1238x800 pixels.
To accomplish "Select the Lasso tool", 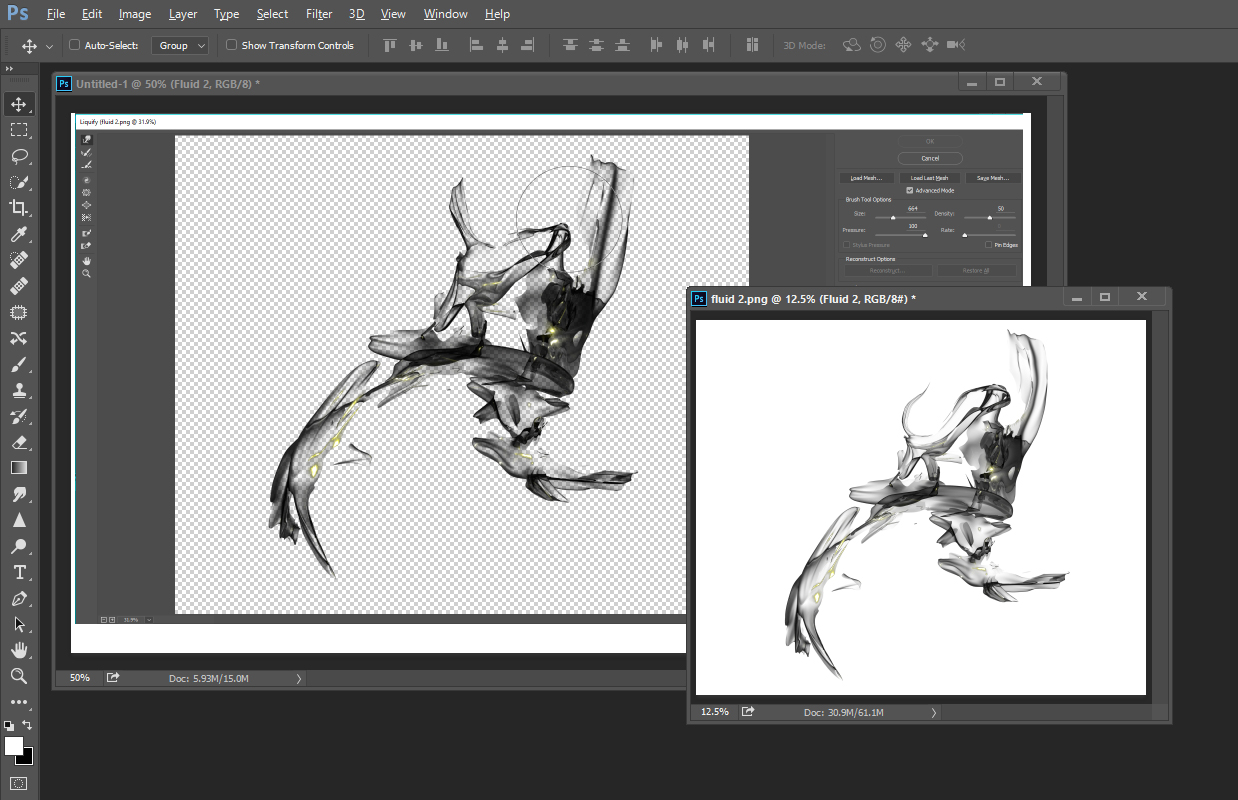I will [x=19, y=156].
